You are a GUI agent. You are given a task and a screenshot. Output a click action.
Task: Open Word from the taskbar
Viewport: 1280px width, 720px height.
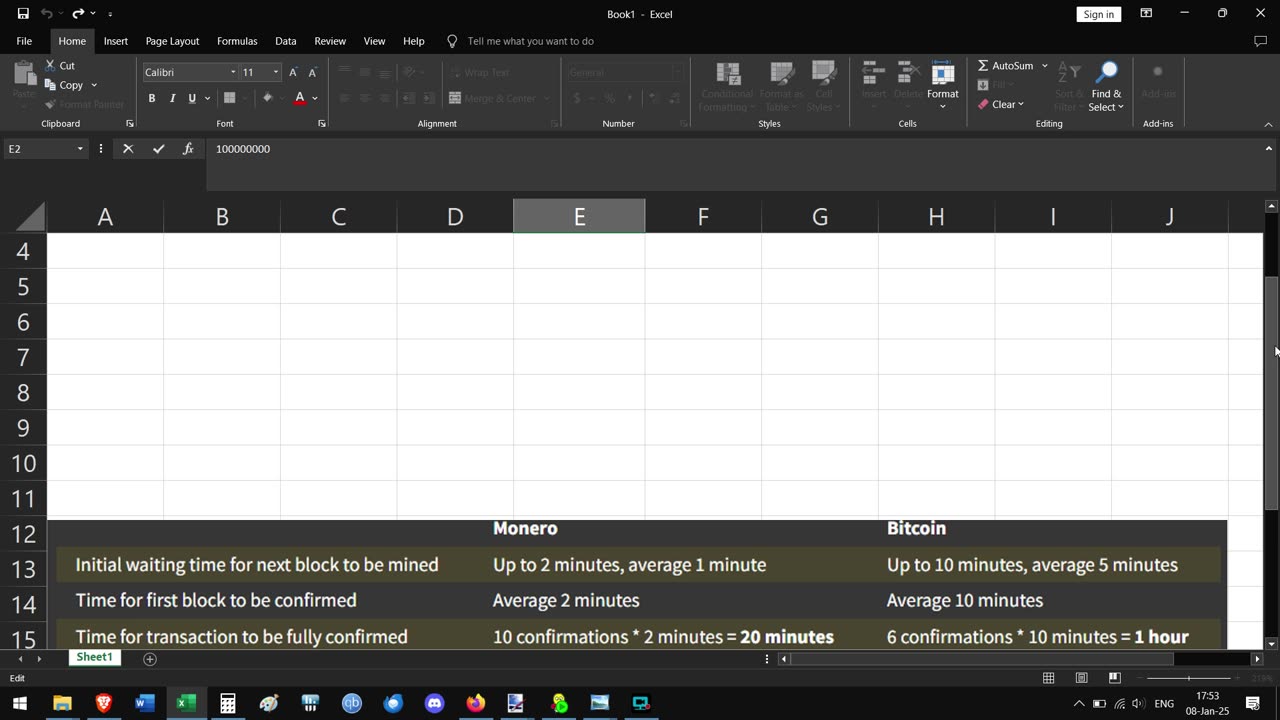tap(145, 703)
